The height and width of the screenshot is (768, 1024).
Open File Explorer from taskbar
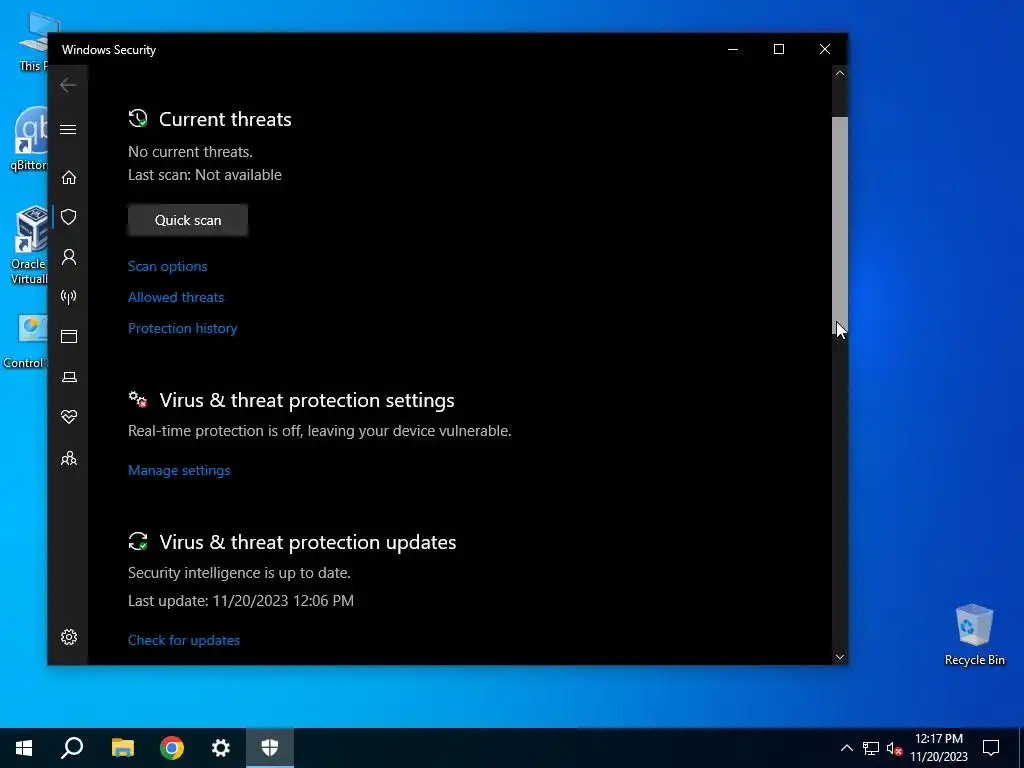122,748
